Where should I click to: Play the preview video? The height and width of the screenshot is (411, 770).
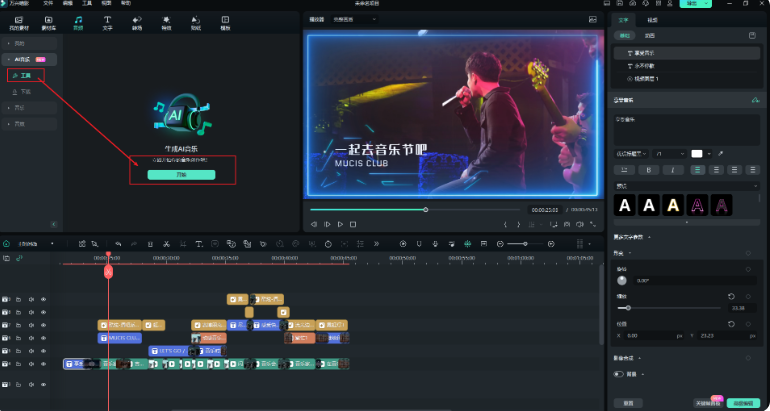point(340,224)
